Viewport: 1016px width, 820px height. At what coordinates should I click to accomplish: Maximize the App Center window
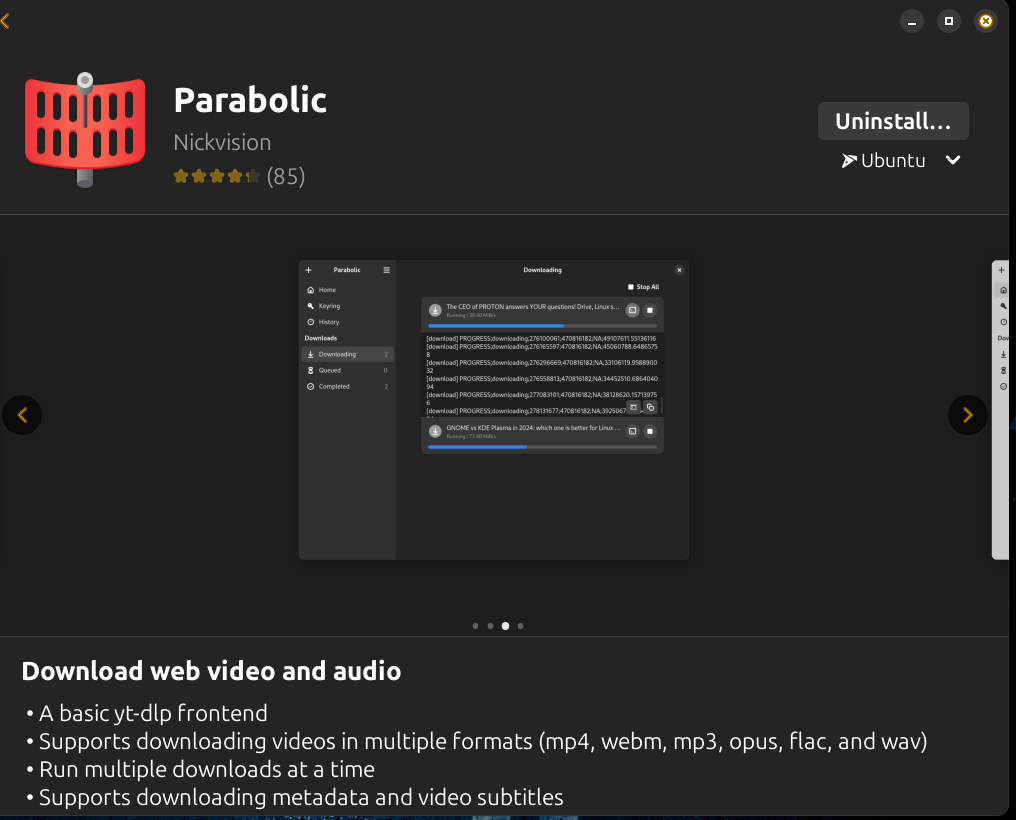point(949,21)
